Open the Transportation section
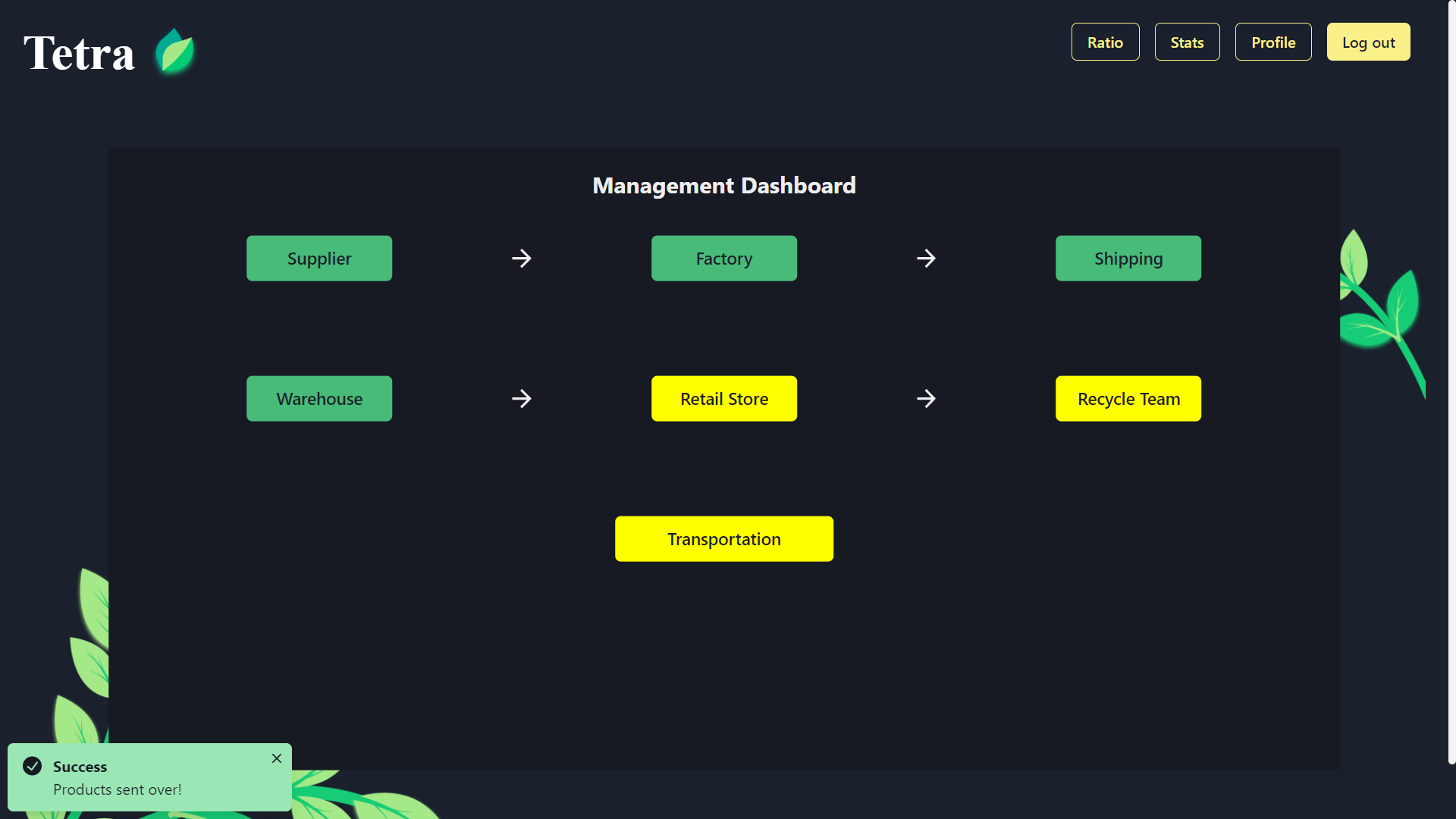This screenshot has height=819, width=1456. [x=724, y=539]
